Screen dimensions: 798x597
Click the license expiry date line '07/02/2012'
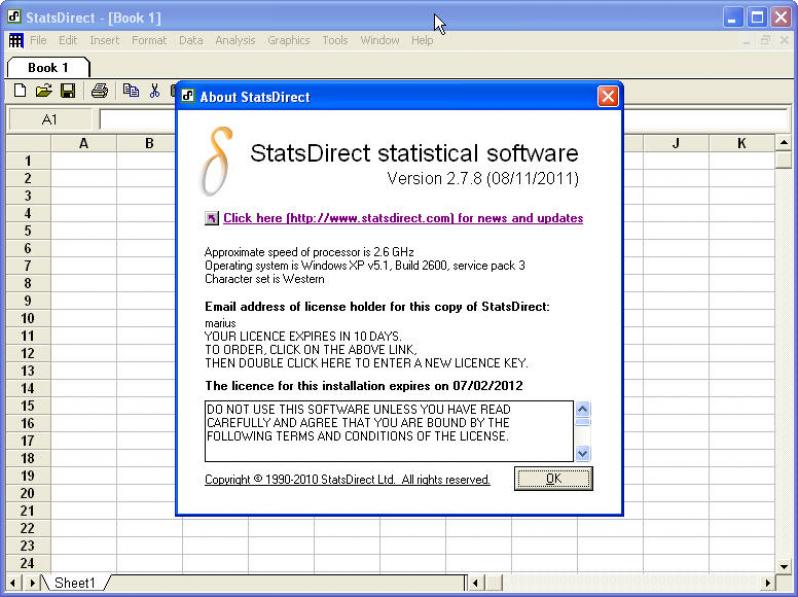pos(364,386)
